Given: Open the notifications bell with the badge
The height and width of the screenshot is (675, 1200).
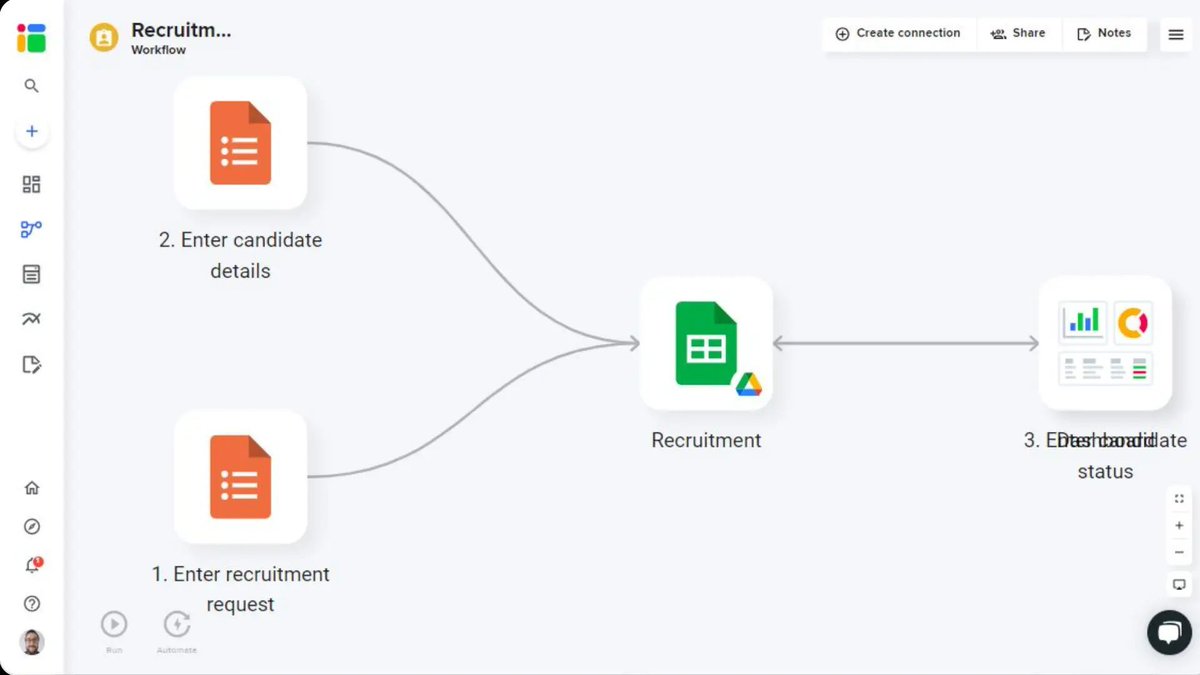Looking at the screenshot, I should (x=32, y=565).
